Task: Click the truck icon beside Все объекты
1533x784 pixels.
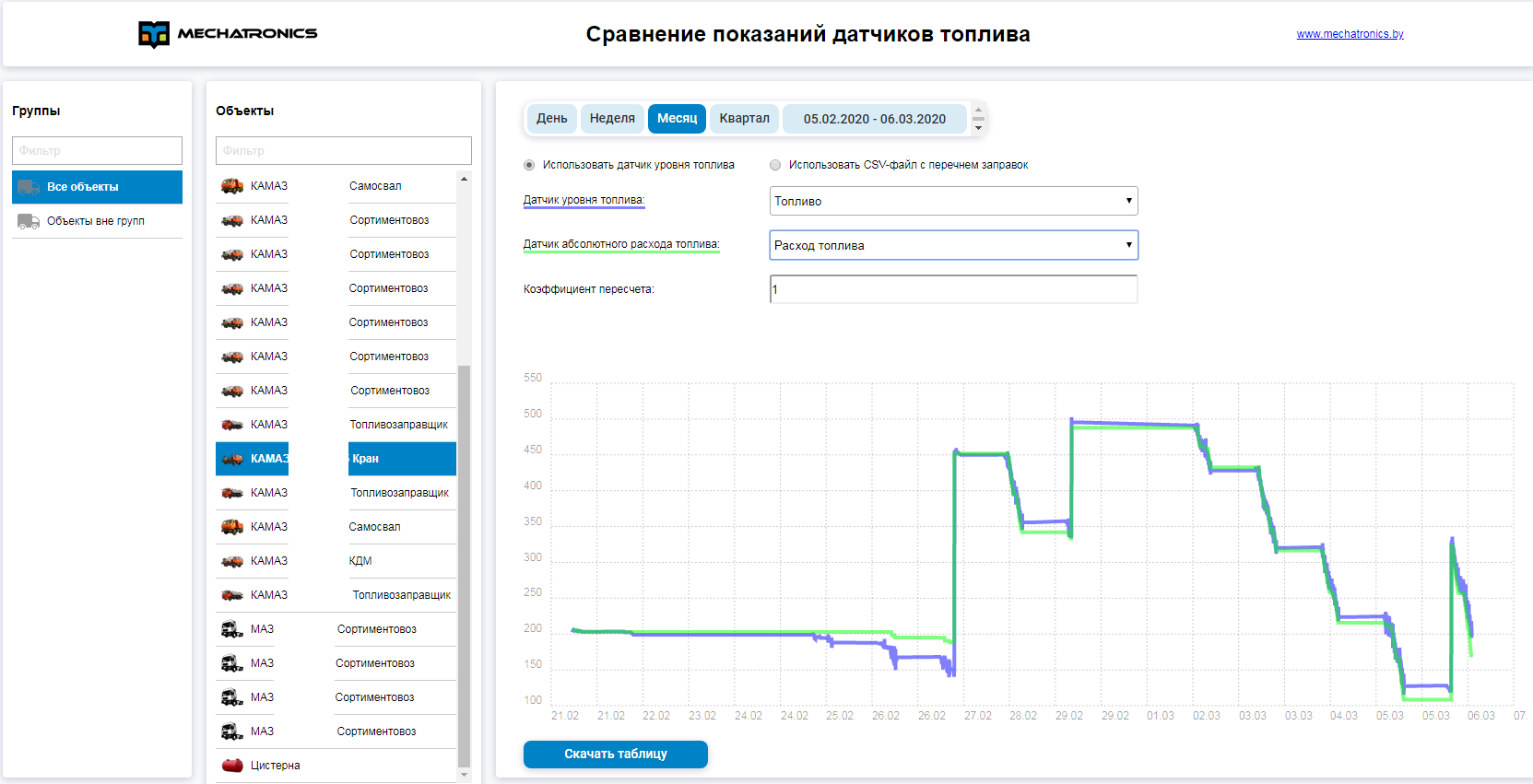Action: [29, 187]
